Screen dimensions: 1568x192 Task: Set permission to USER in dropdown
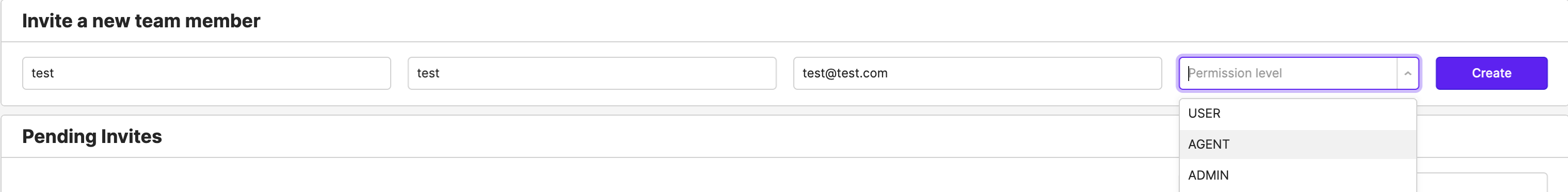(1298, 114)
